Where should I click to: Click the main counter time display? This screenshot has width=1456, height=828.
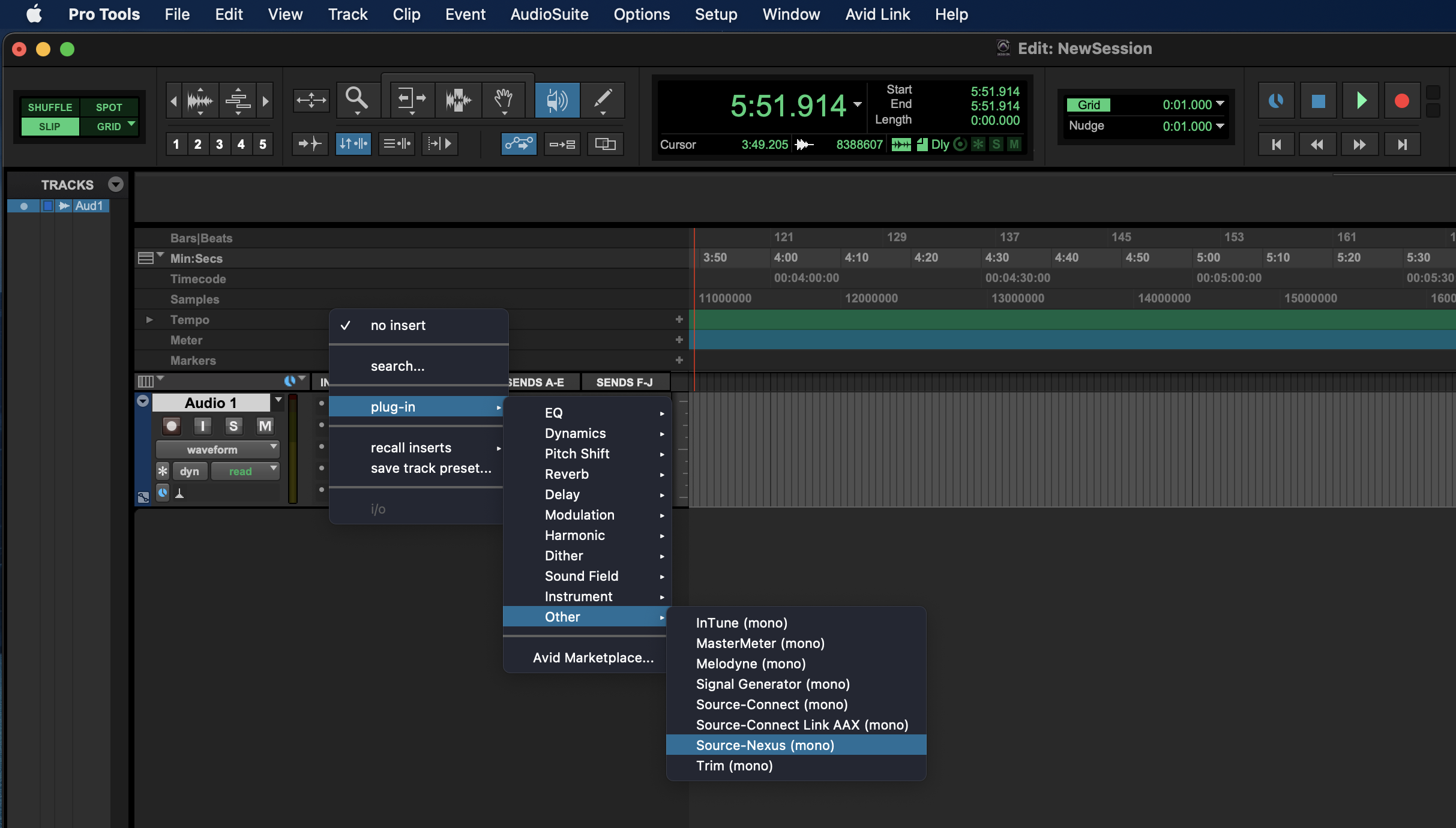tap(787, 106)
